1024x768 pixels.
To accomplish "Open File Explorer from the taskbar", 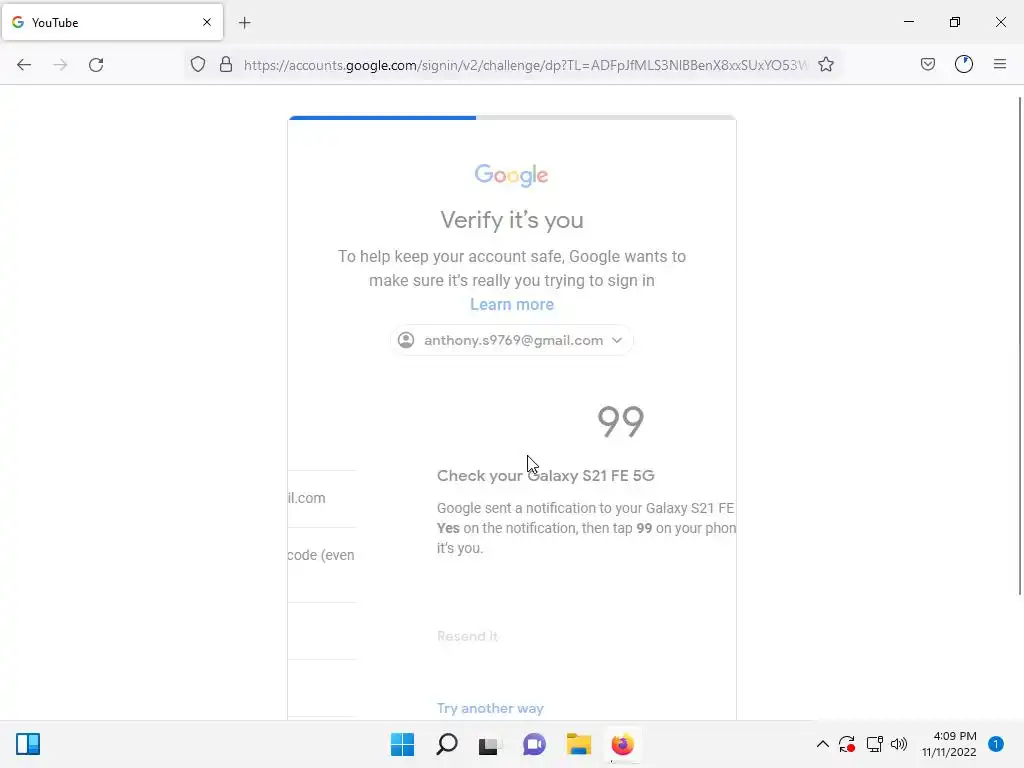I will tap(579, 744).
